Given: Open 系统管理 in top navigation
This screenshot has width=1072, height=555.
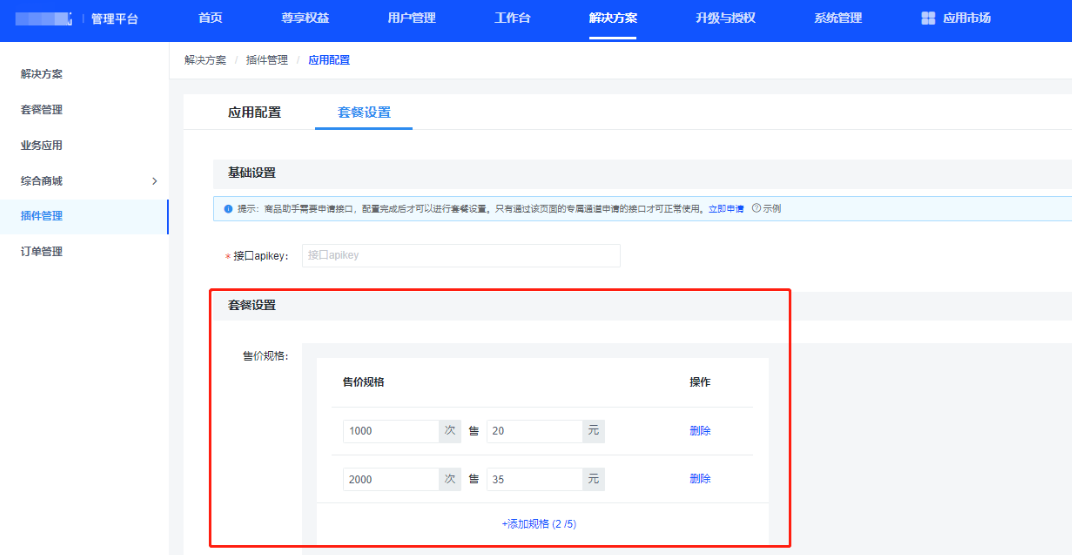Looking at the screenshot, I should pyautogui.click(x=837, y=18).
